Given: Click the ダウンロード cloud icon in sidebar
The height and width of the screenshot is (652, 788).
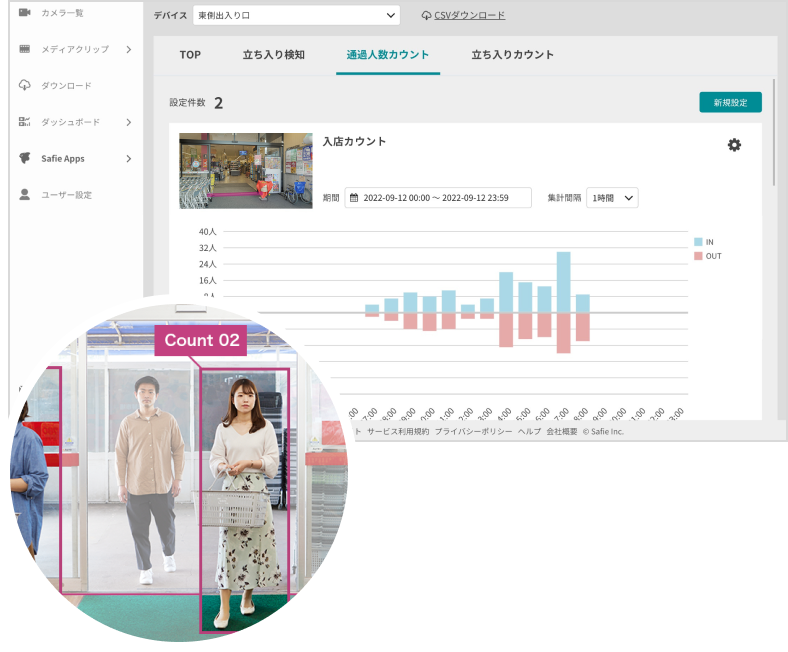Looking at the screenshot, I should 25,85.
